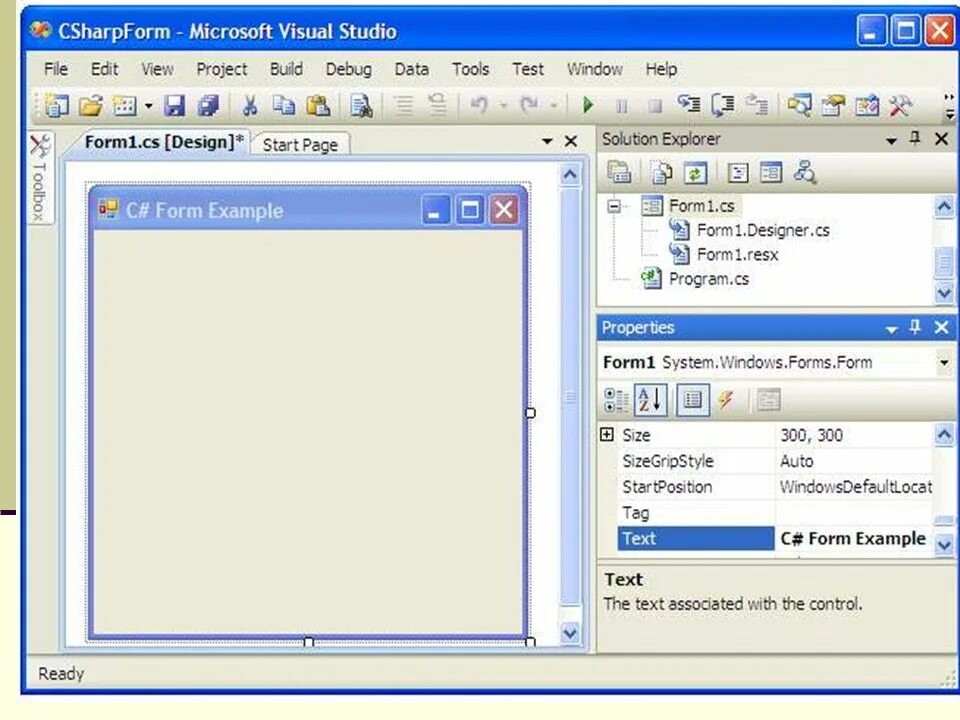Collapse the Form1.cs tree node
The image size is (960, 720).
(614, 206)
